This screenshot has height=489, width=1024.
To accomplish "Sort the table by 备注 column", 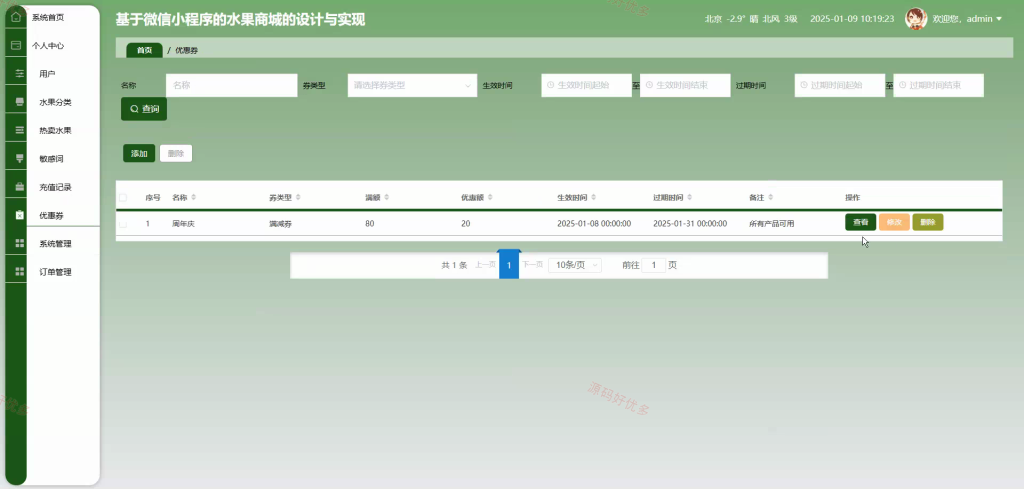I will 771,197.
